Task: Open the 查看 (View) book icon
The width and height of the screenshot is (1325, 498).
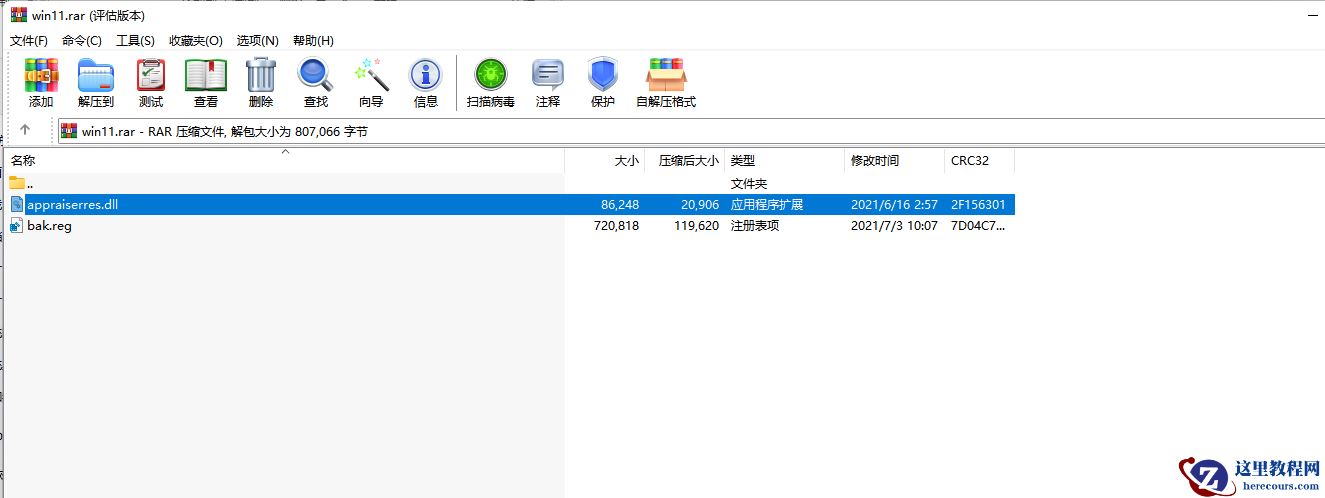Action: (206, 75)
